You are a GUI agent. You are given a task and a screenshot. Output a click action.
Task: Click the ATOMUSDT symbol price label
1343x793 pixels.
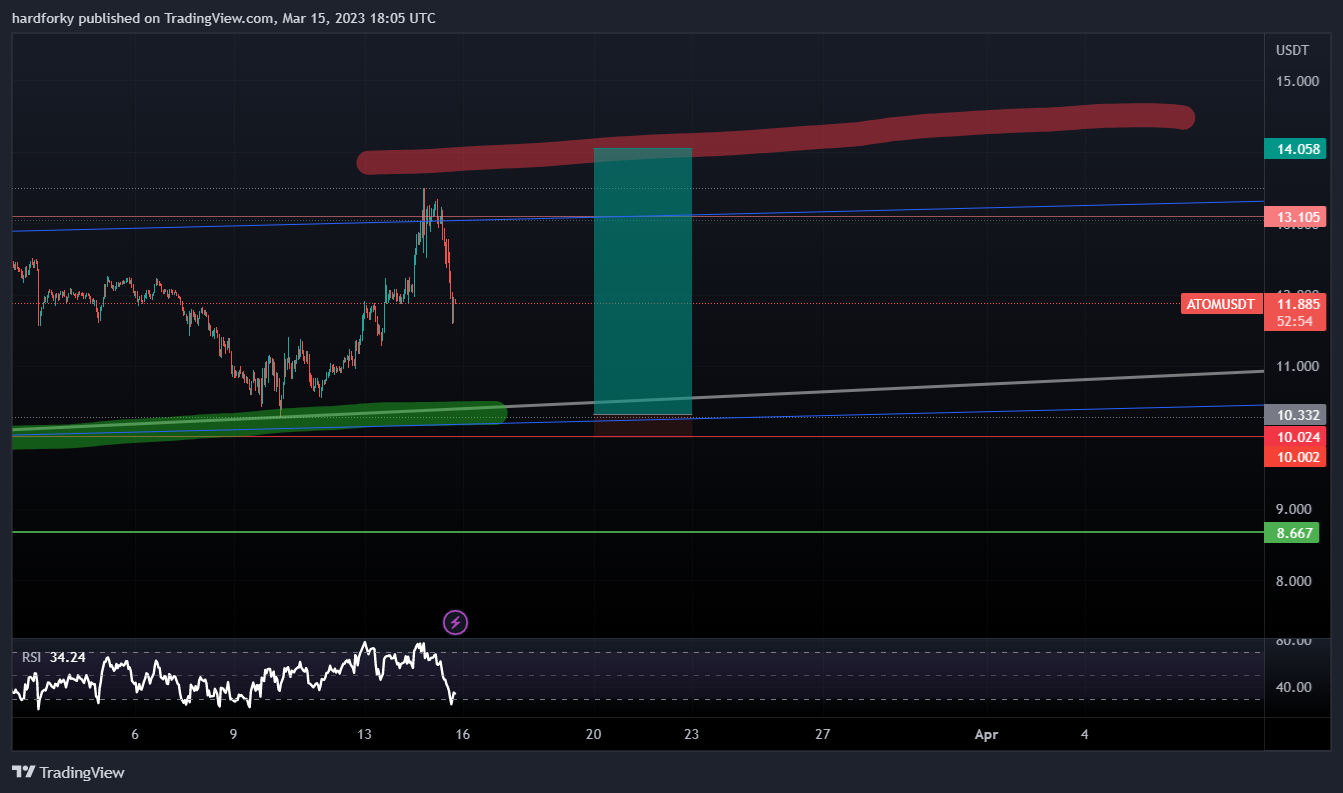click(x=1221, y=304)
